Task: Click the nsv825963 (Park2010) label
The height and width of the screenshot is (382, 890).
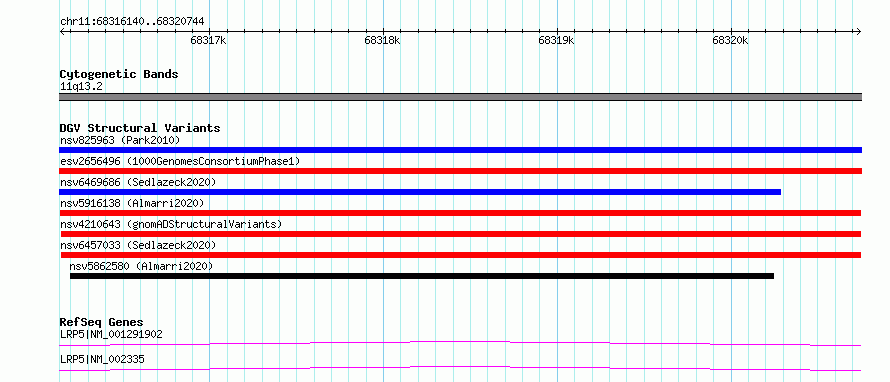Action: point(120,140)
